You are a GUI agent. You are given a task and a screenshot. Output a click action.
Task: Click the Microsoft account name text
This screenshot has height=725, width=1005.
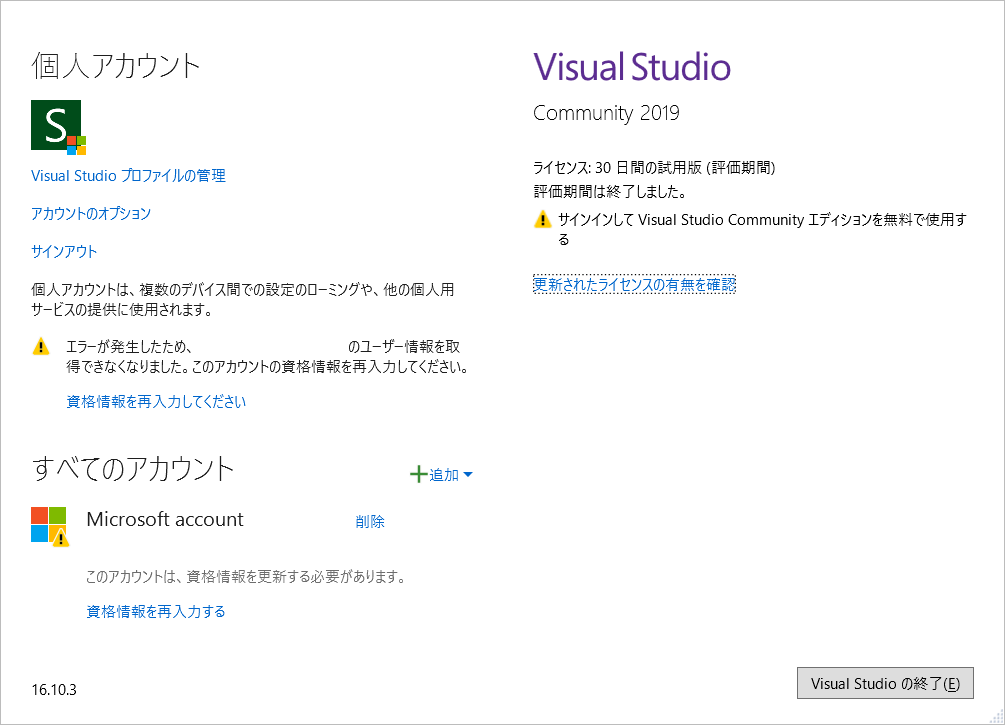pos(165,519)
